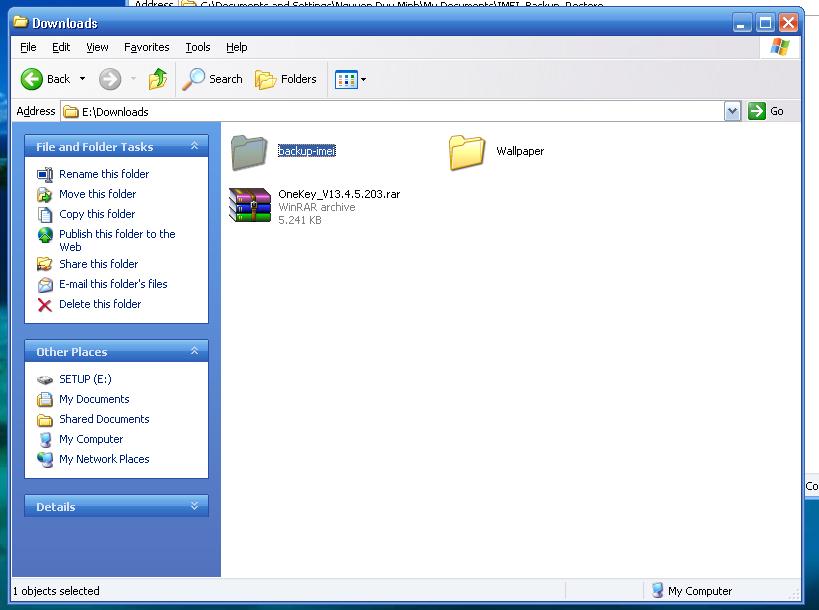This screenshot has width=819, height=610.
Task: Open the Favorites menu
Action: click(x=147, y=47)
